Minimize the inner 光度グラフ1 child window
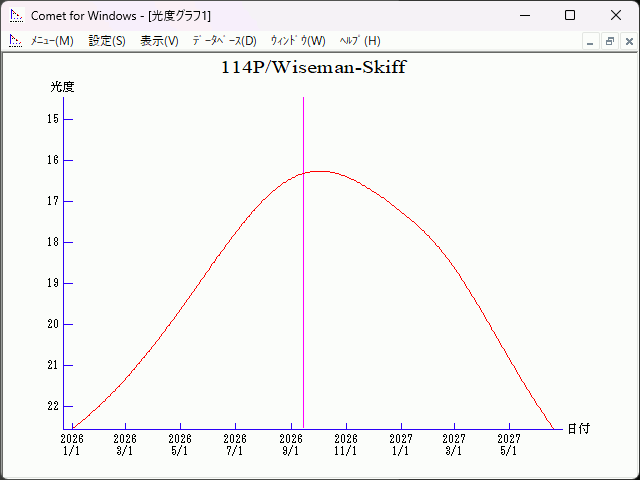The width and height of the screenshot is (640, 480). 590,41
